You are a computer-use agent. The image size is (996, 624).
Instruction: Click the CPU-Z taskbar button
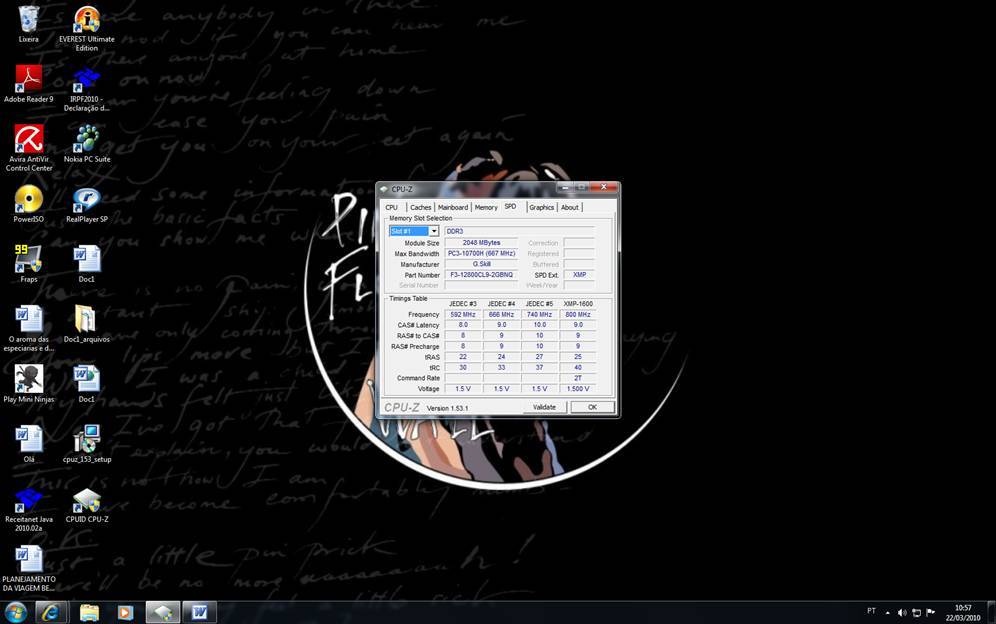(163, 612)
